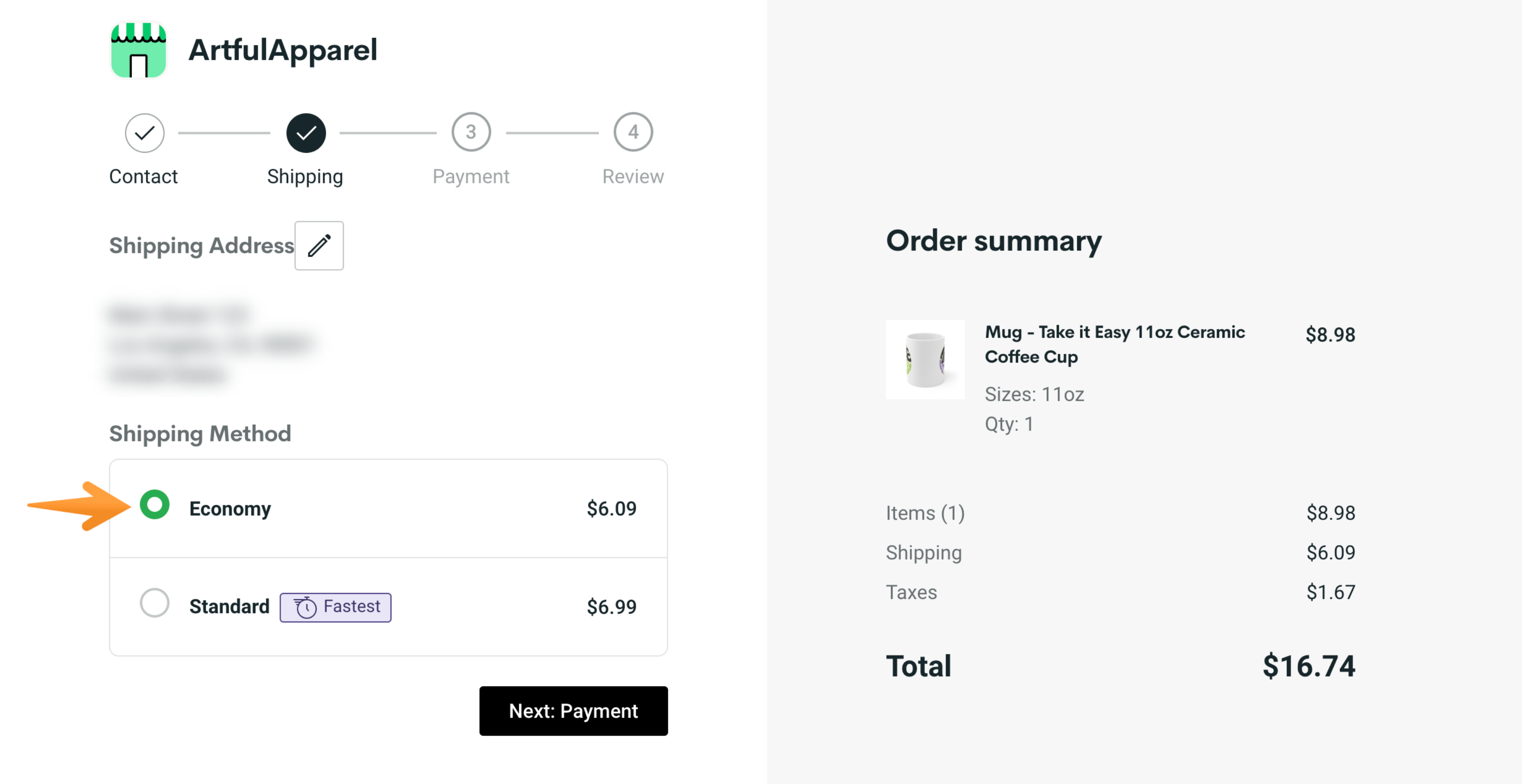Click the $6.99 Standard shipping price
The width and height of the screenshot is (1522, 784).
coord(612,607)
